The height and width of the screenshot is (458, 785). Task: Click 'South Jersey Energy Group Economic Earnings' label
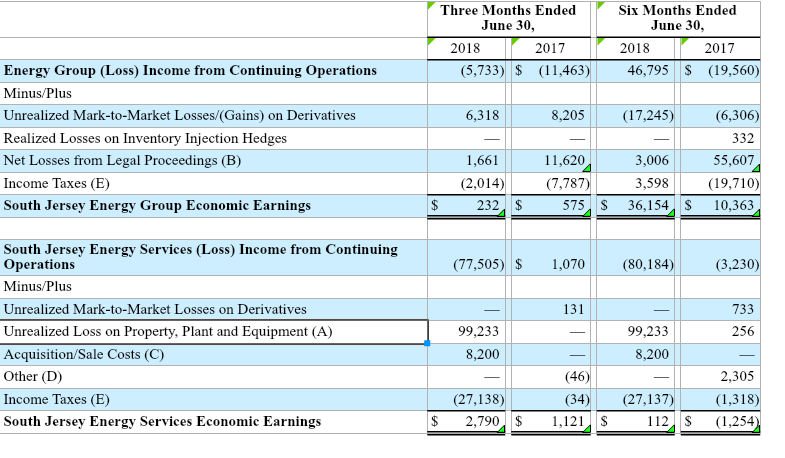(x=157, y=206)
